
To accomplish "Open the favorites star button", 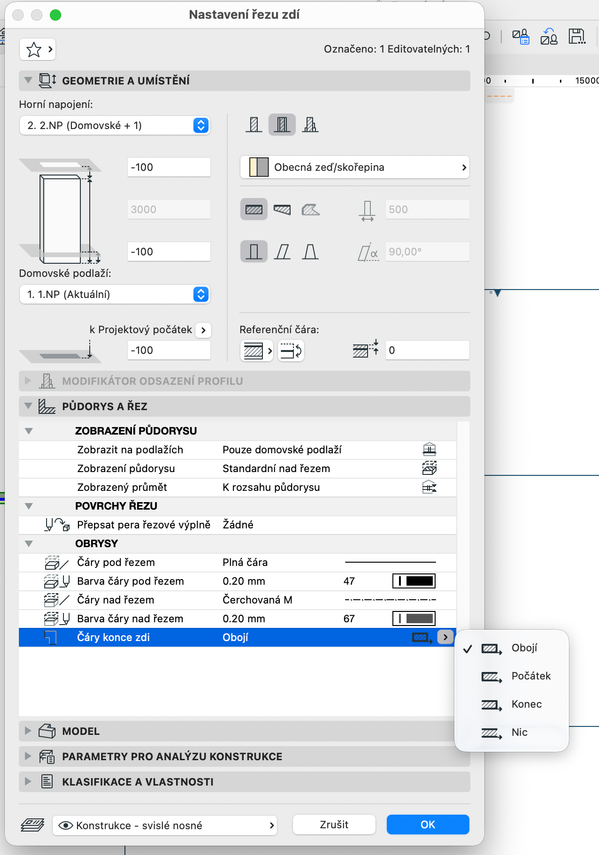I will point(38,50).
